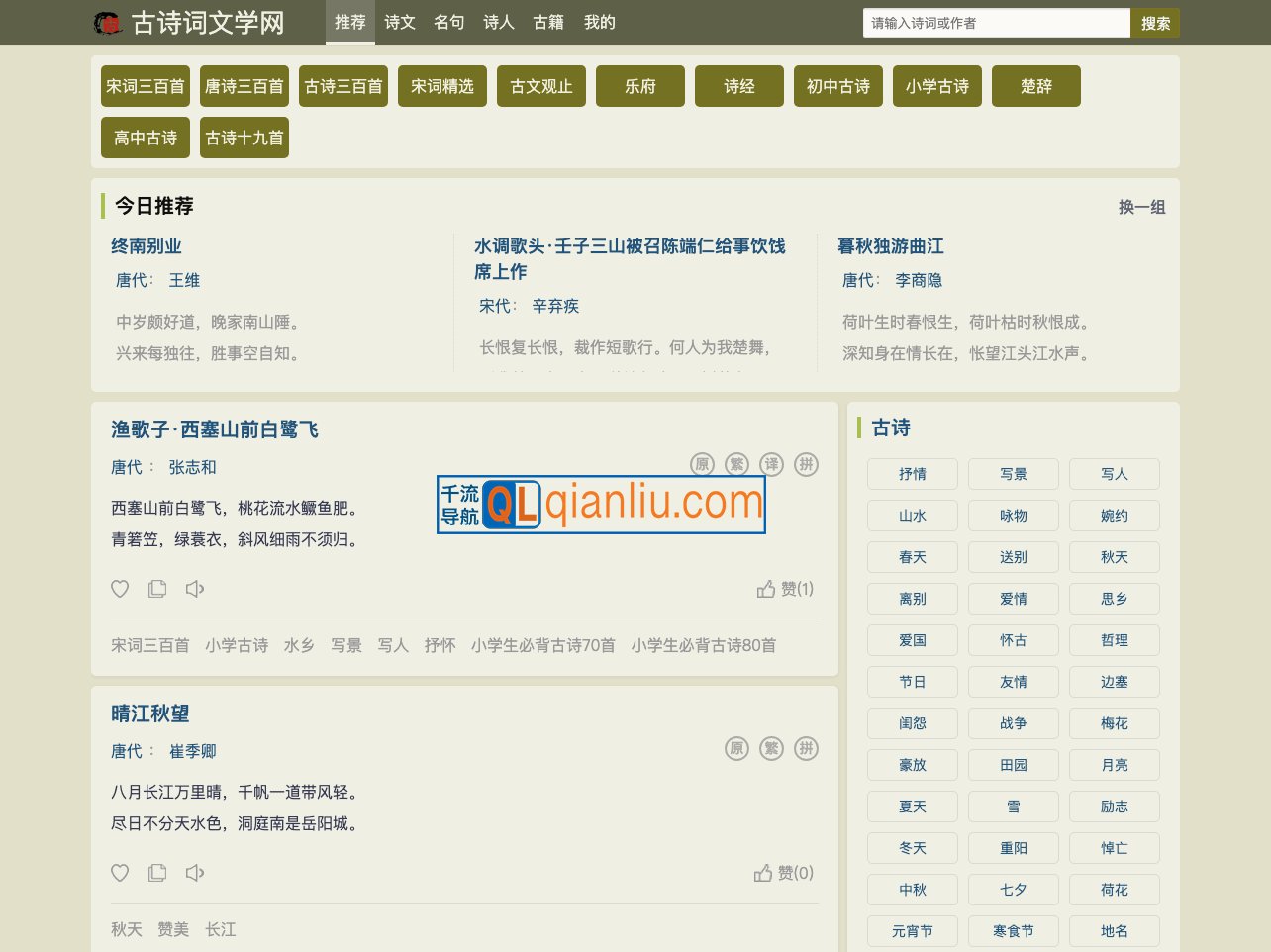This screenshot has height=952, width=1271.
Task: Copy the 晴江秋望 poem text
Action: (x=156, y=873)
